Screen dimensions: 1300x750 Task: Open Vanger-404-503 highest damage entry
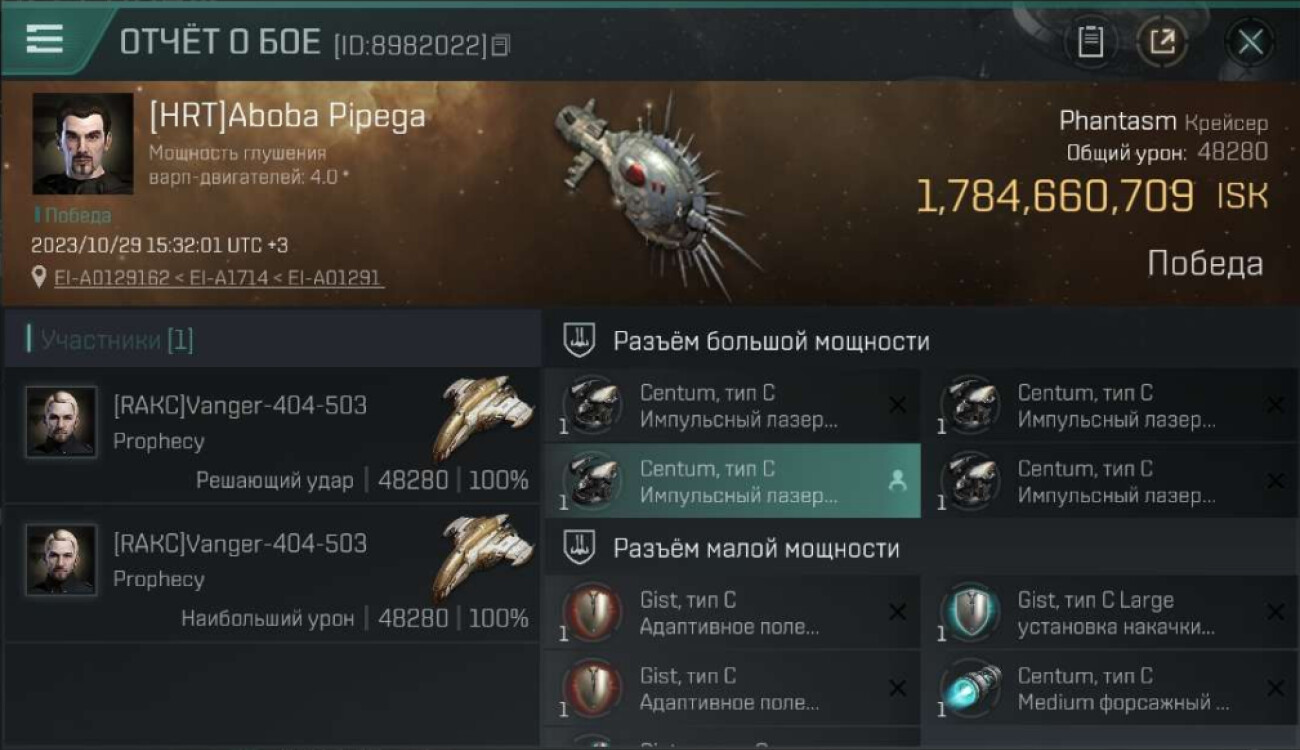271,574
